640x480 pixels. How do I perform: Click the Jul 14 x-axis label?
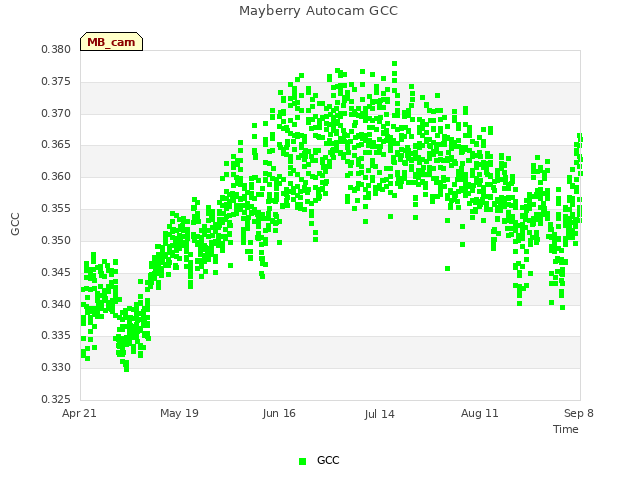tap(380, 414)
